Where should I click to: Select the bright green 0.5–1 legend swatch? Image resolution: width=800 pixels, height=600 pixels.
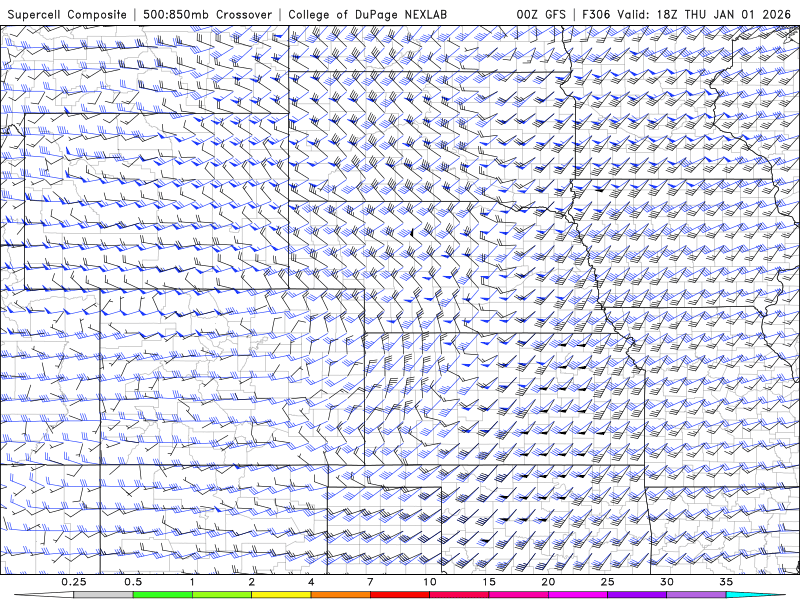tap(162, 595)
